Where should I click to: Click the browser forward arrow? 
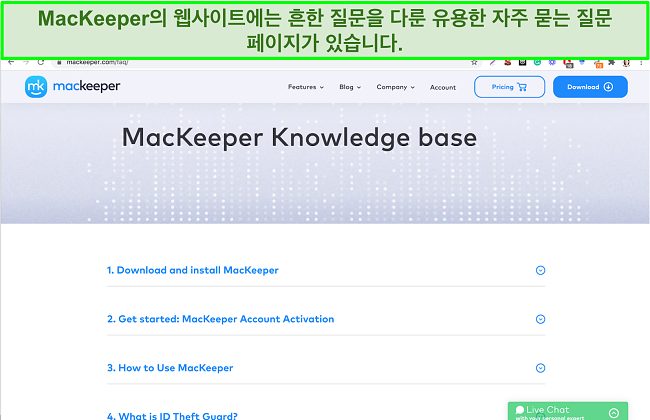tap(26, 62)
